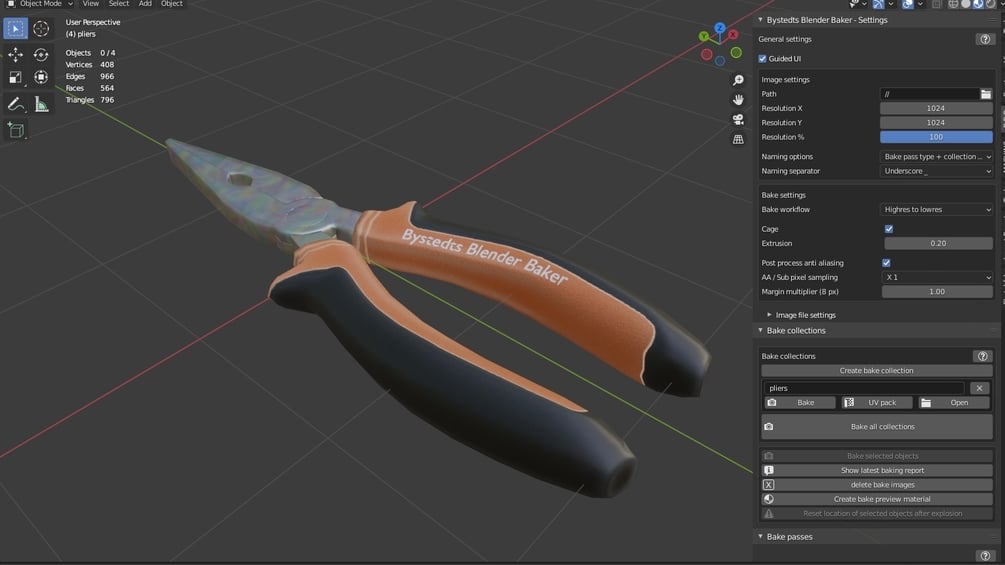This screenshot has width=1005, height=565.
Task: Toggle the Cage checkbox
Action: point(889,229)
